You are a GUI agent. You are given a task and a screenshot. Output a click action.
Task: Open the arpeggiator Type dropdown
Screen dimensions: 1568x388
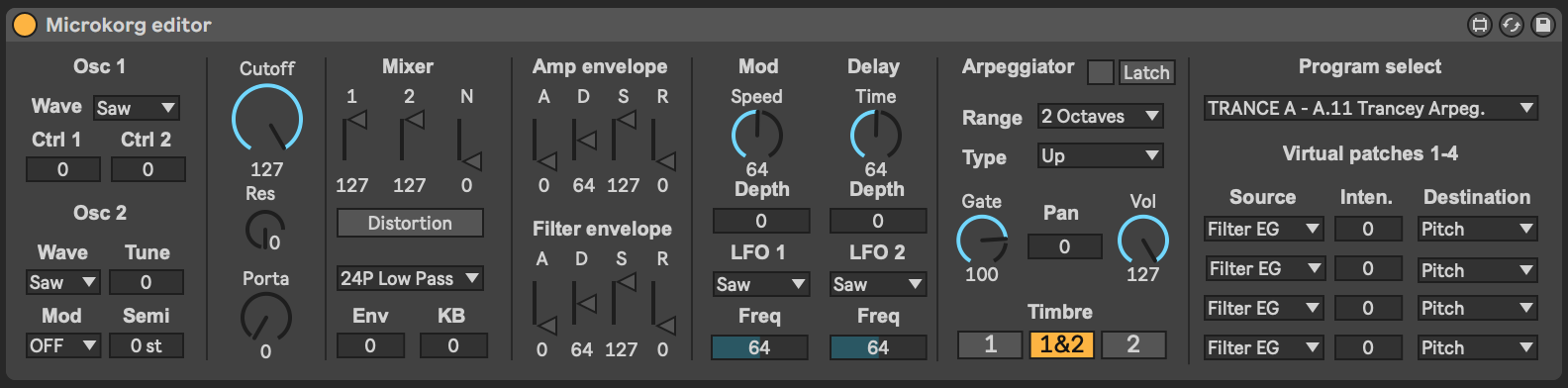coord(1100,155)
